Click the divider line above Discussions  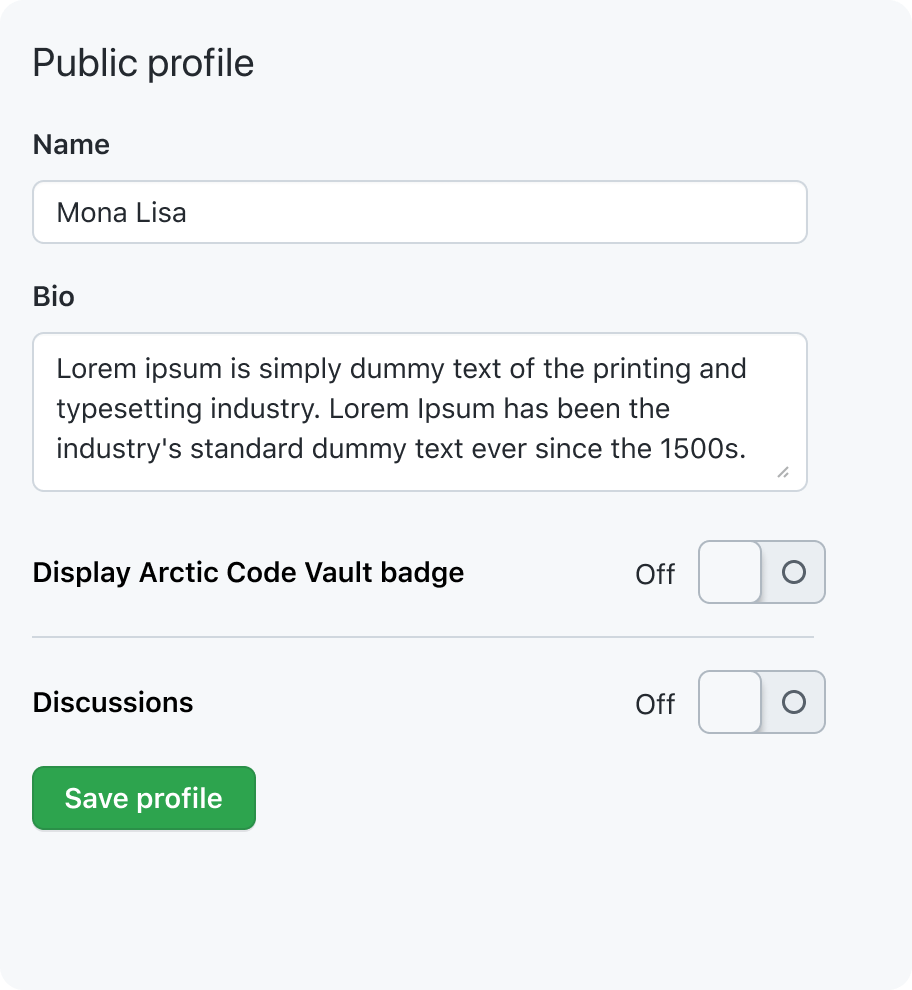[423, 637]
